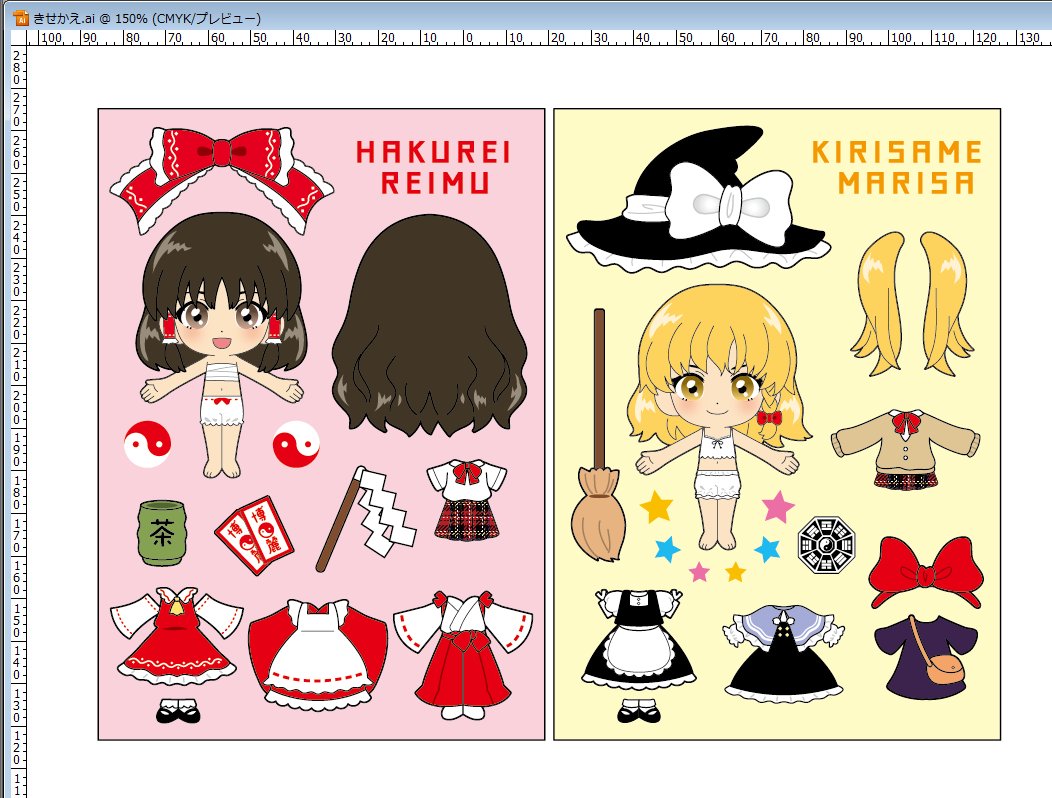
Task: Click the green tea cup with 茶 kanji
Action: pos(162,533)
